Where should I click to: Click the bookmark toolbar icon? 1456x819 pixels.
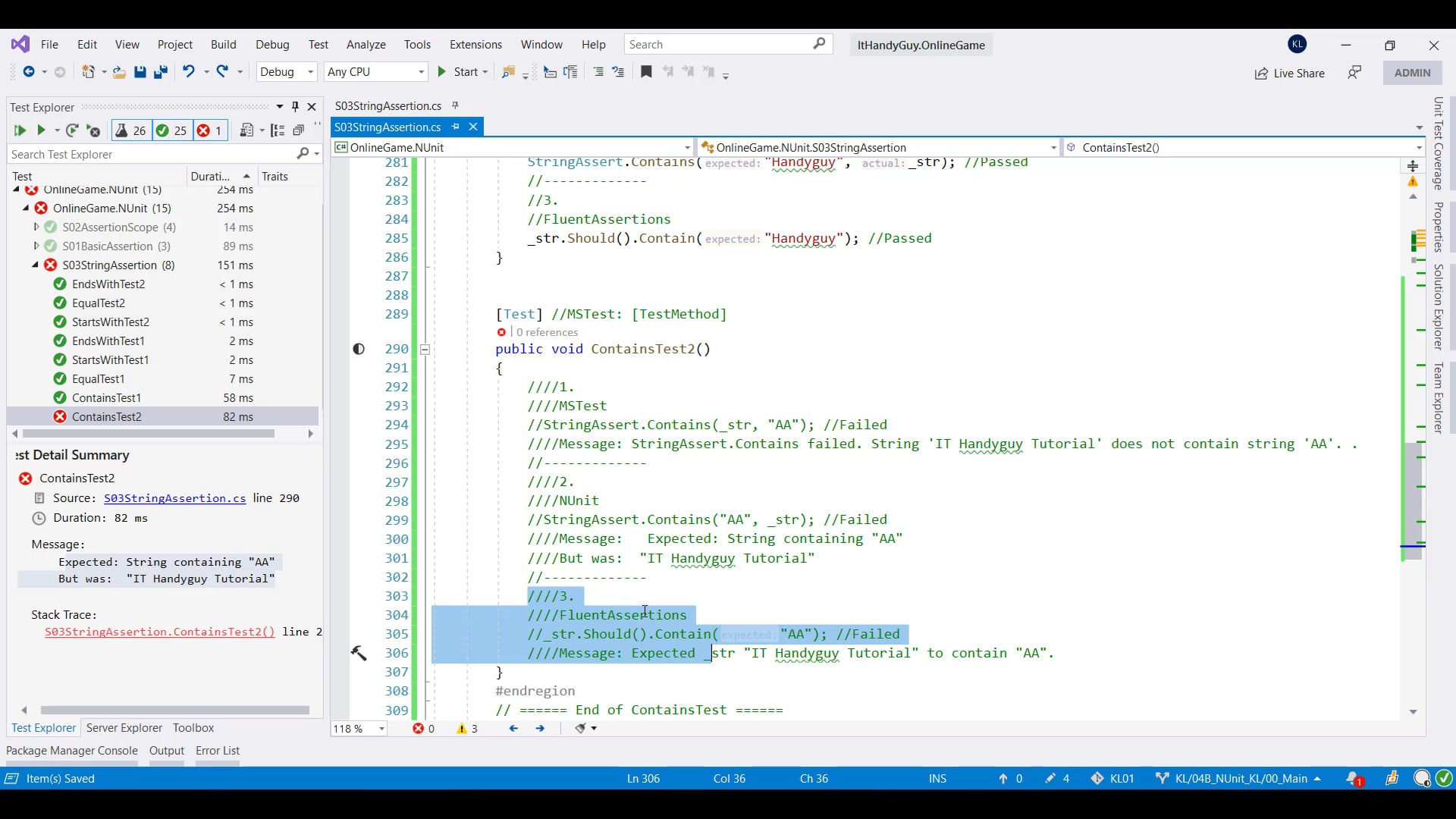tap(646, 71)
